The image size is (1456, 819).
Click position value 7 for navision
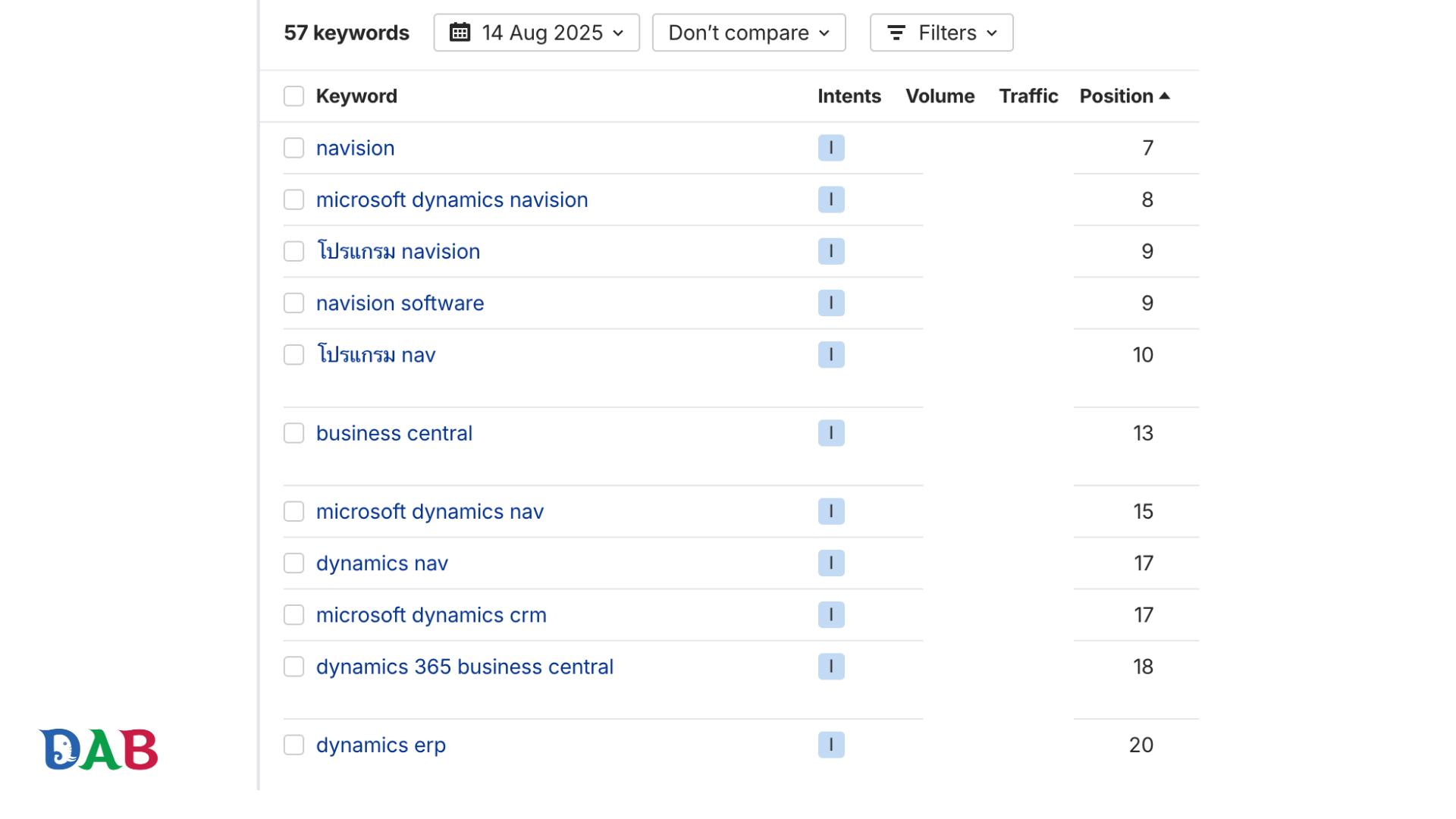pyautogui.click(x=1148, y=148)
